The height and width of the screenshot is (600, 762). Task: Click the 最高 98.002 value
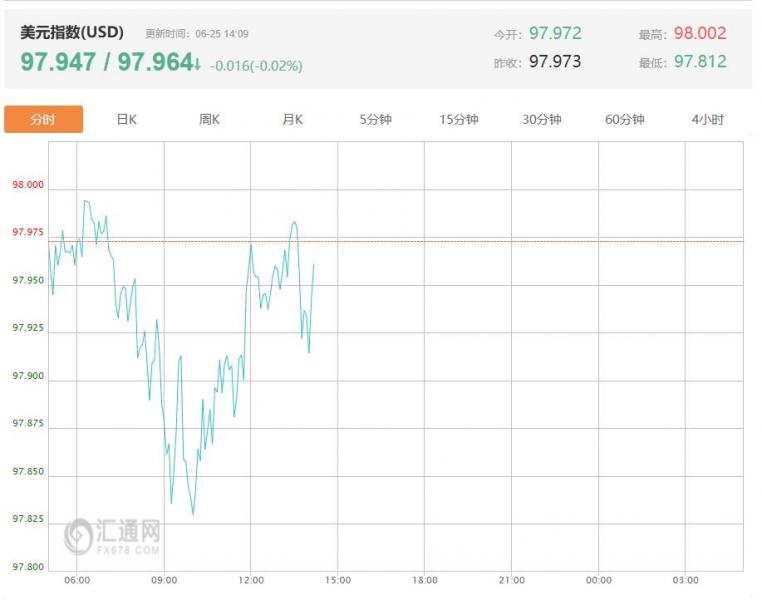coord(699,34)
